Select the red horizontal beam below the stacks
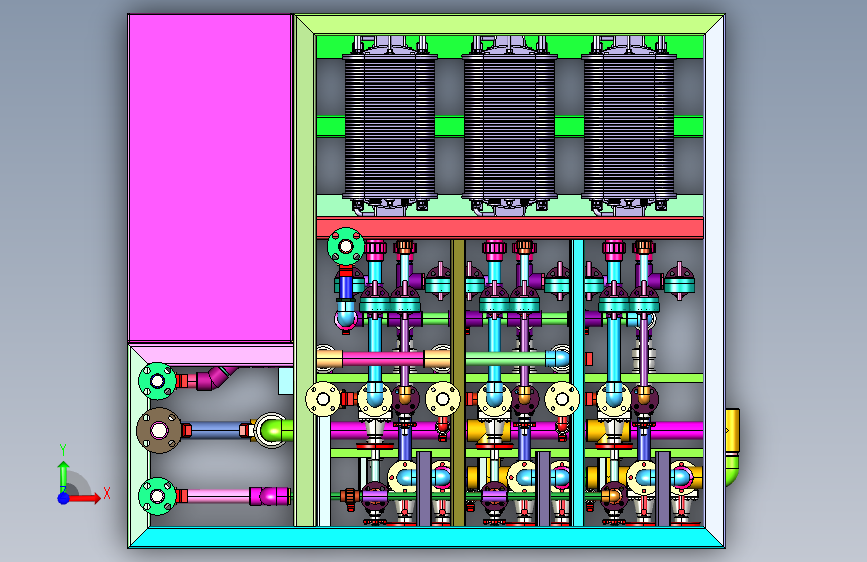 pyautogui.click(x=510, y=228)
